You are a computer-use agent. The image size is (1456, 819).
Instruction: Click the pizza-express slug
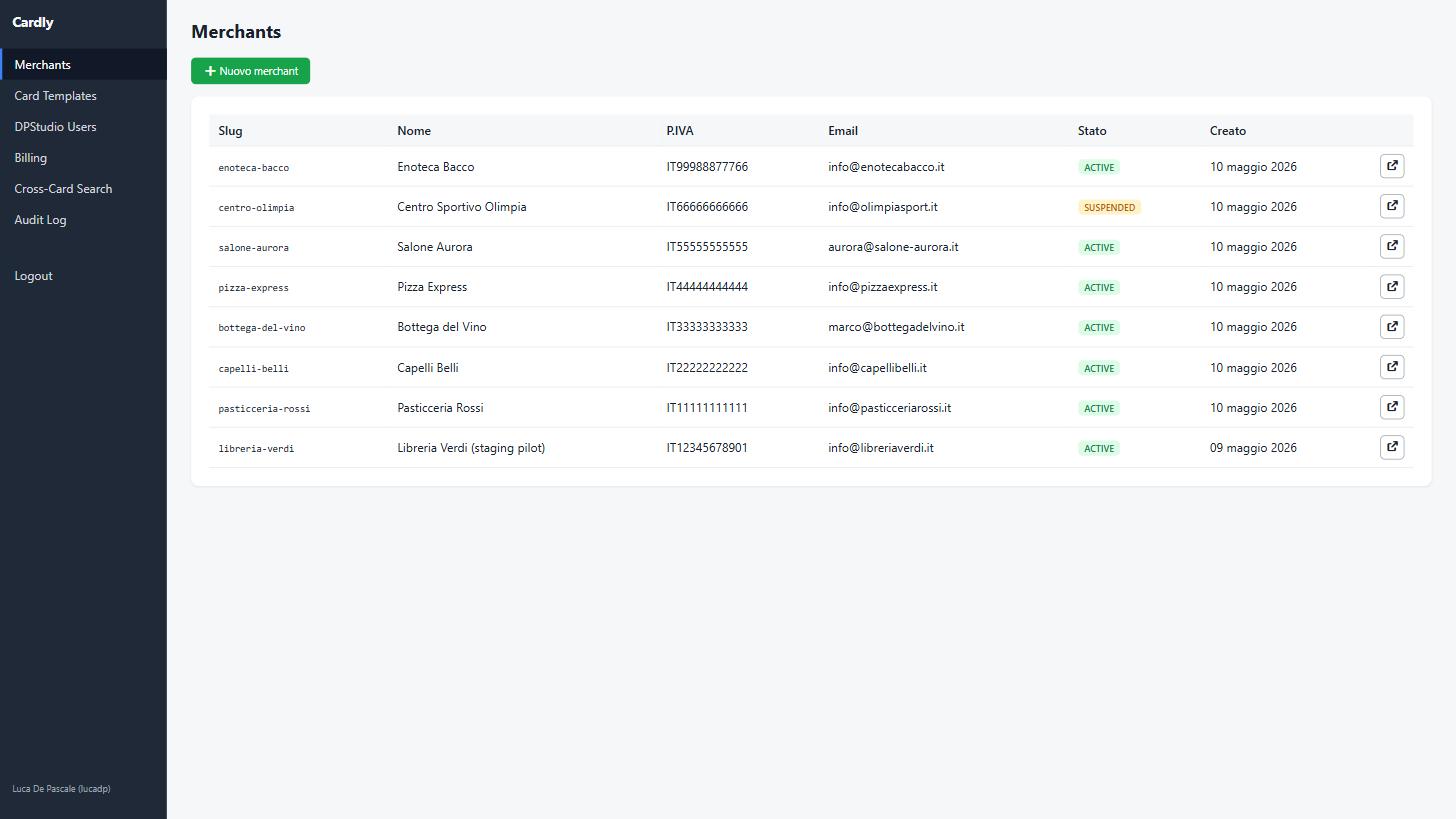coord(254,288)
